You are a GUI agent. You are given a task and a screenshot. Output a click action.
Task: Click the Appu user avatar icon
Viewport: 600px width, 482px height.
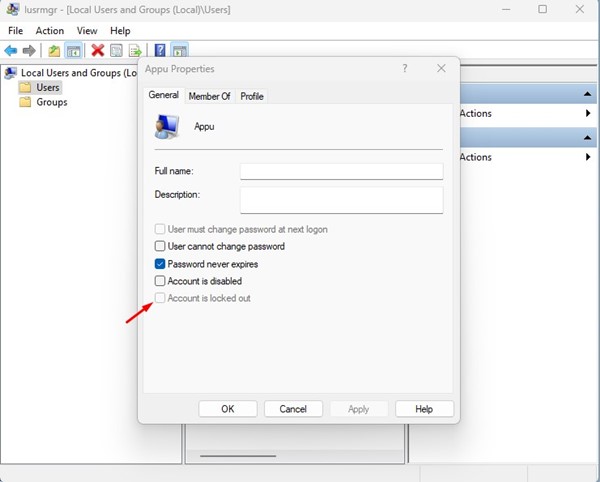(x=167, y=127)
